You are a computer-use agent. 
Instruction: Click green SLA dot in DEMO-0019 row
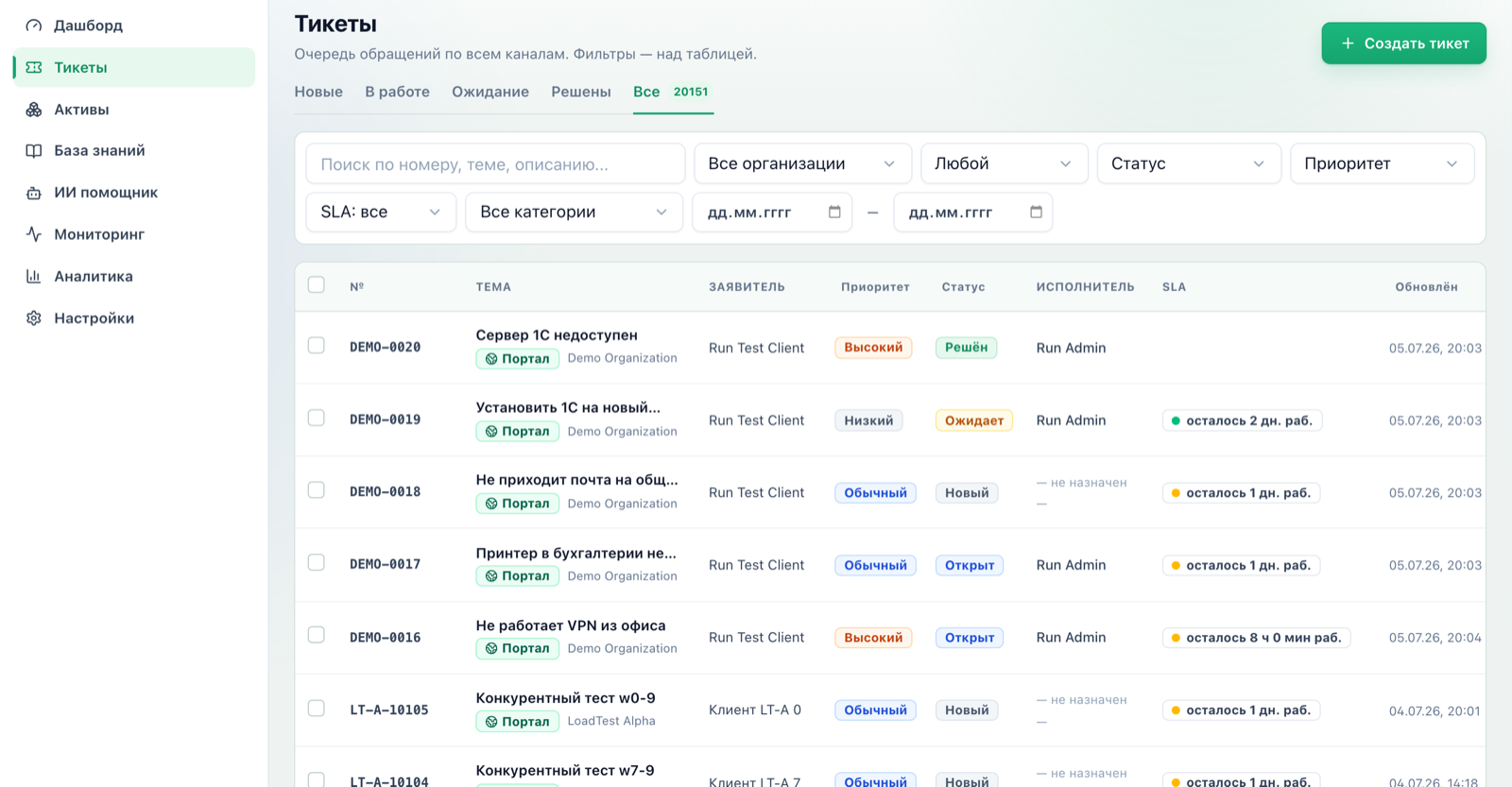click(x=1176, y=421)
